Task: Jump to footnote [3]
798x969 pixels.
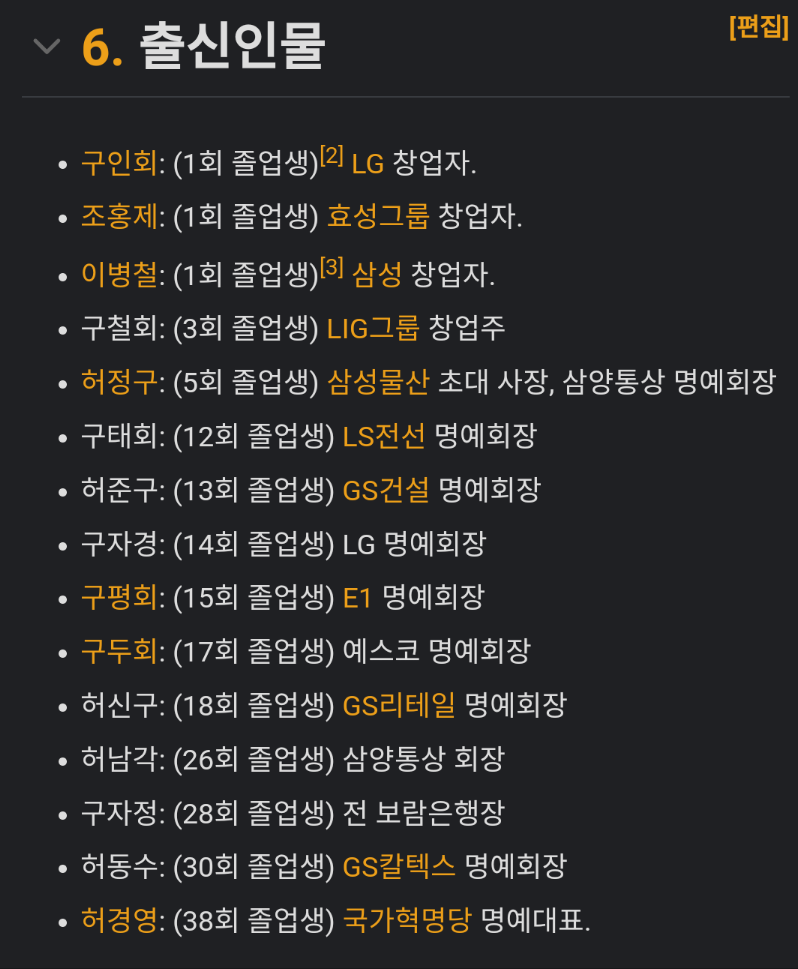Action: click(x=331, y=266)
